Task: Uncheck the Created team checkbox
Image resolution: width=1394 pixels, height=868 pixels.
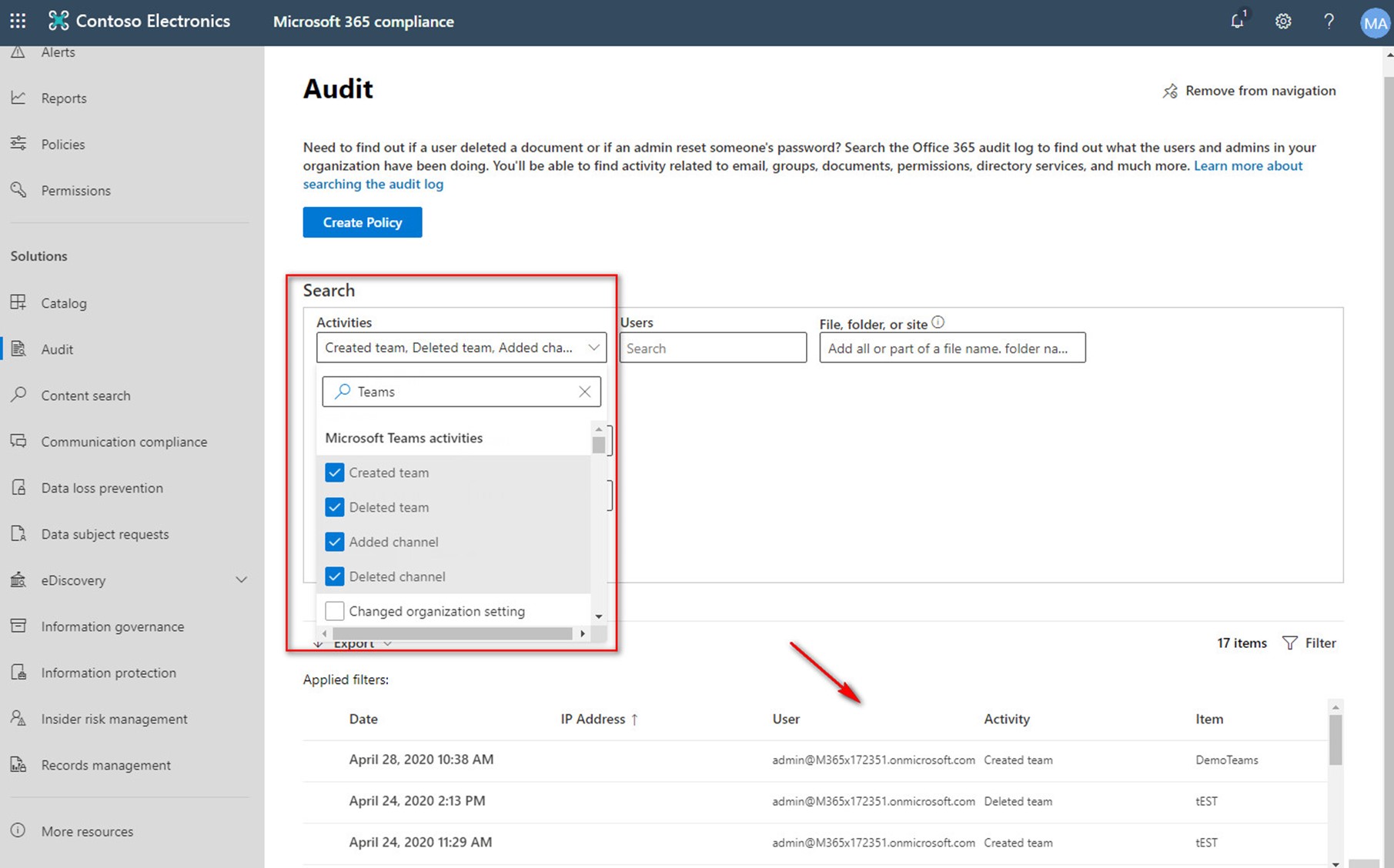Action: coord(335,472)
